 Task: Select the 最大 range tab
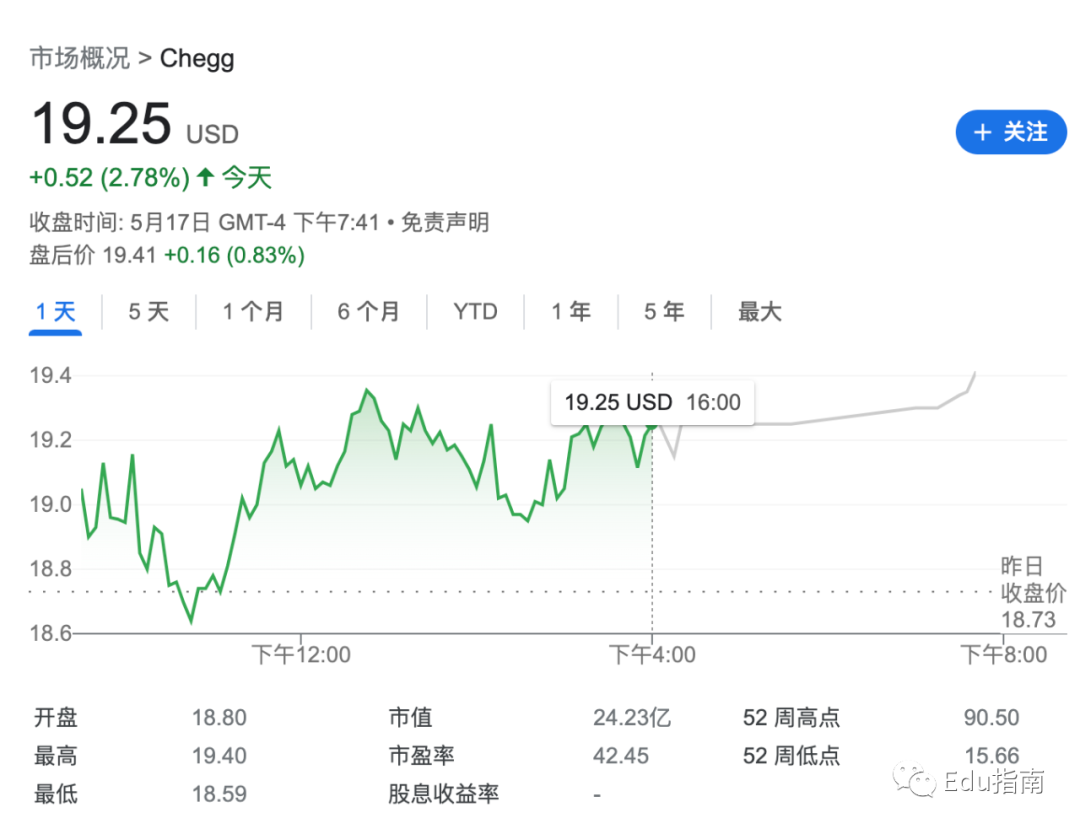[760, 312]
